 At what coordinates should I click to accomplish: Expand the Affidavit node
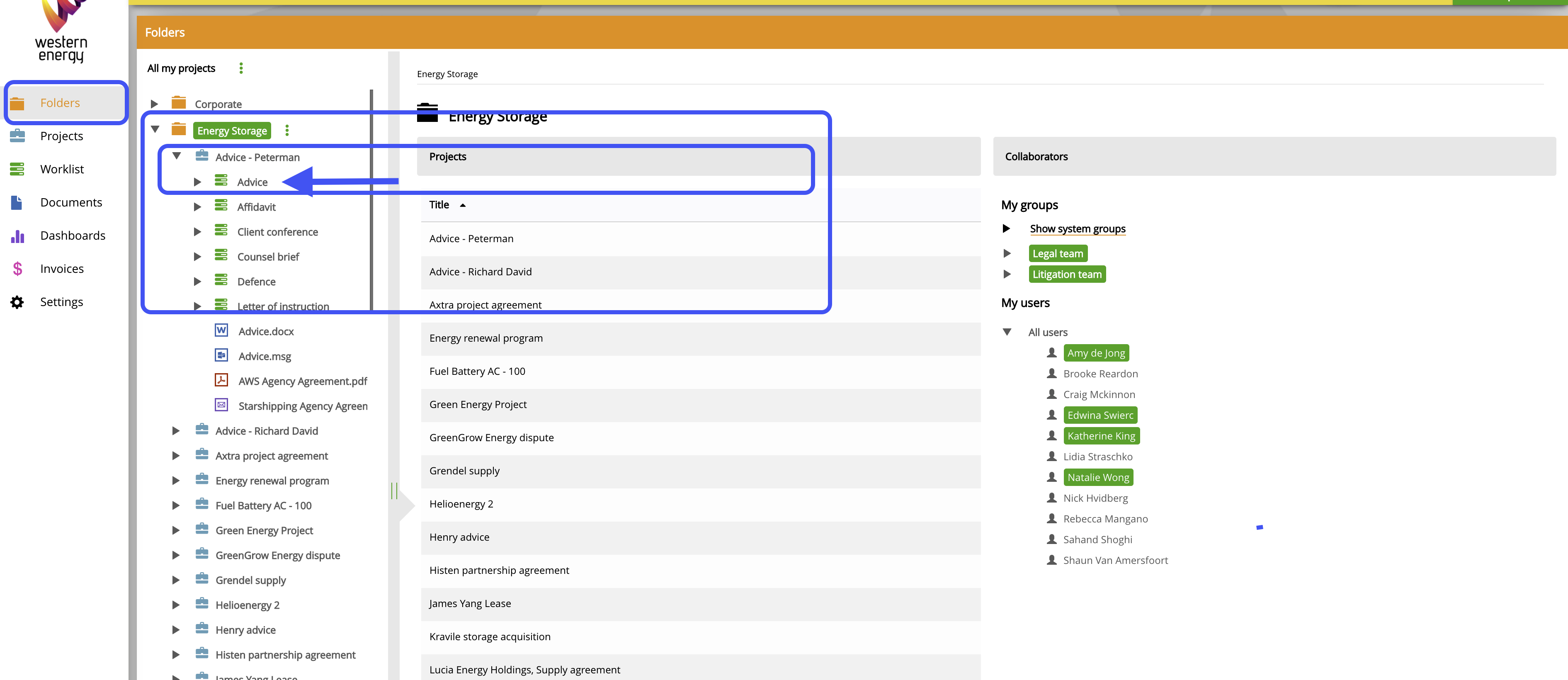click(197, 207)
